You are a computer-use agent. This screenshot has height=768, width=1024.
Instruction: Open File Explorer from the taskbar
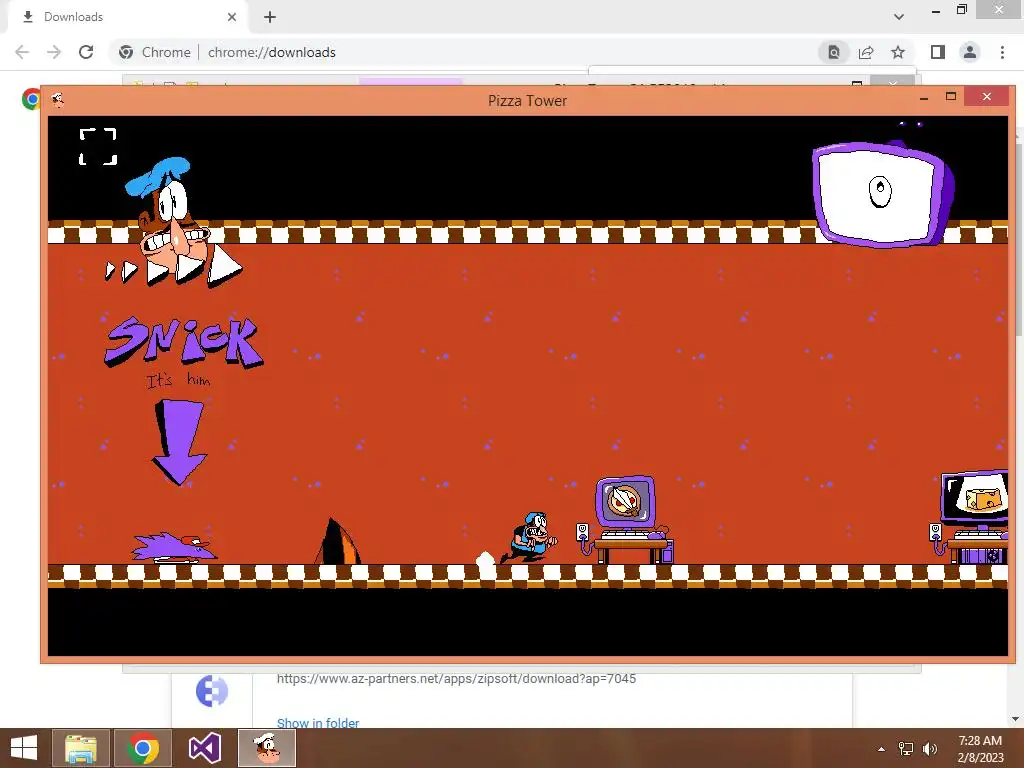[80, 748]
